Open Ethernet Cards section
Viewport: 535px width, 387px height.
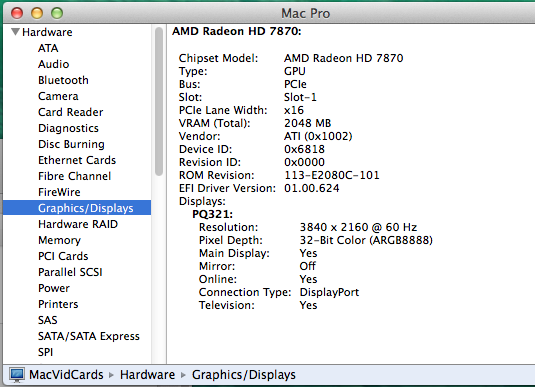[x=77, y=160]
